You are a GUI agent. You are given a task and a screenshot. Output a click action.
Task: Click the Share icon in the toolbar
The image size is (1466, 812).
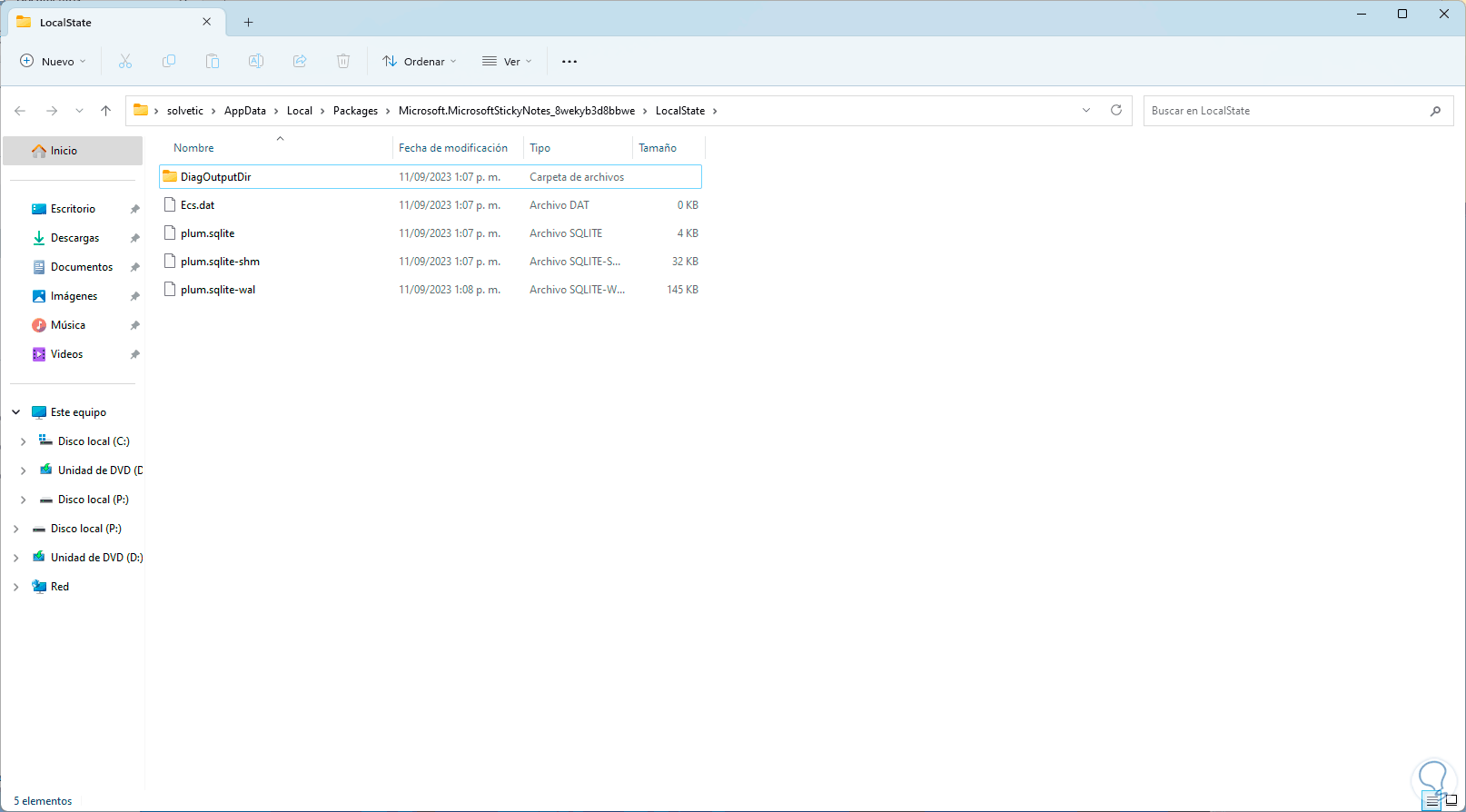click(x=300, y=62)
